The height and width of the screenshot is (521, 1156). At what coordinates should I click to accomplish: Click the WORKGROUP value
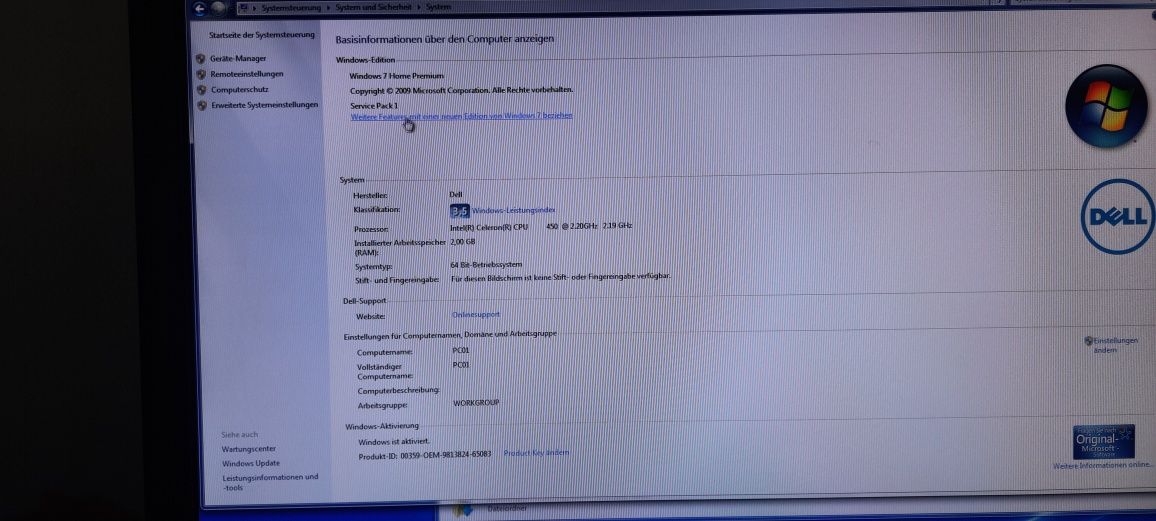pyautogui.click(x=476, y=403)
